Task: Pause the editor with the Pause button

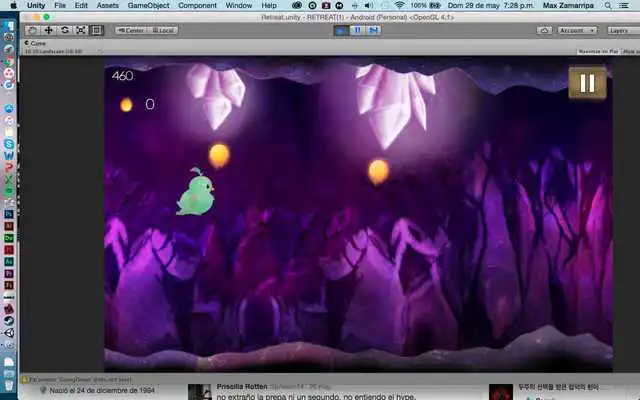Action: click(x=358, y=30)
